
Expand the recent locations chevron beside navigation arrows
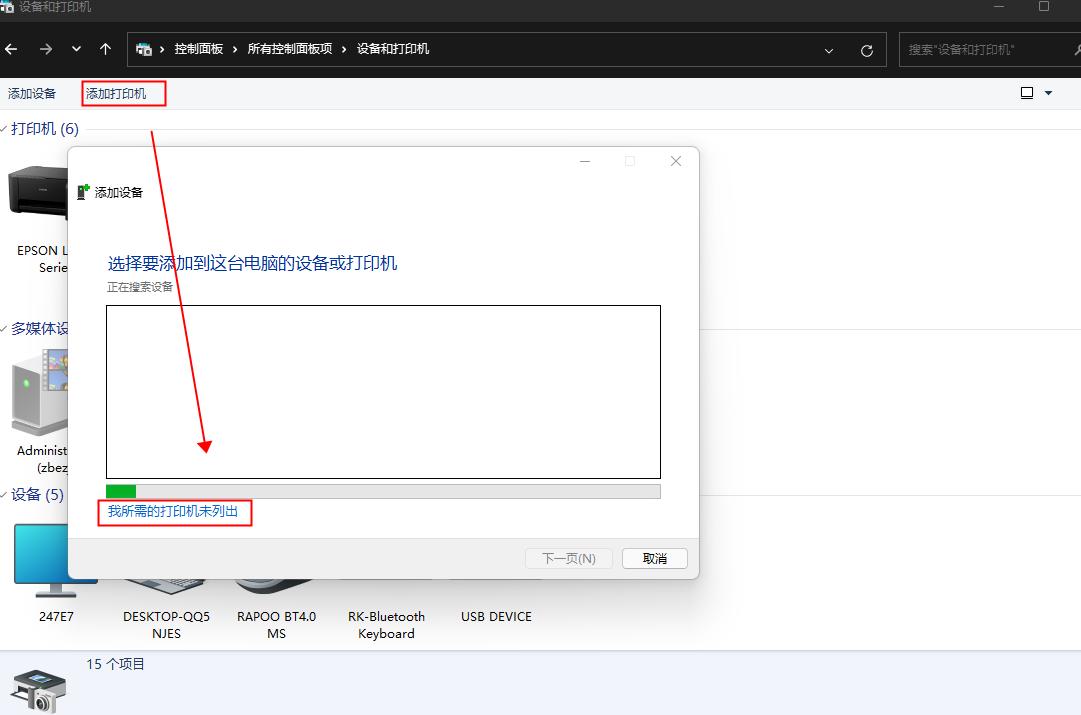coord(75,48)
